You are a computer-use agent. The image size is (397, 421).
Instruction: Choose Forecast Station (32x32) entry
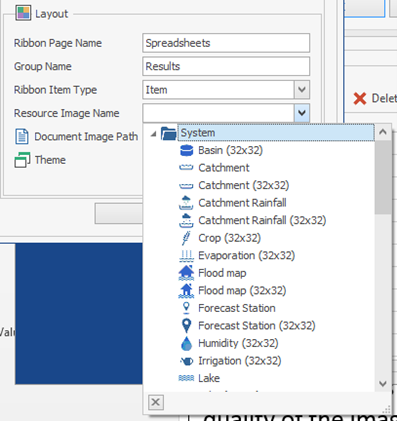257,326
